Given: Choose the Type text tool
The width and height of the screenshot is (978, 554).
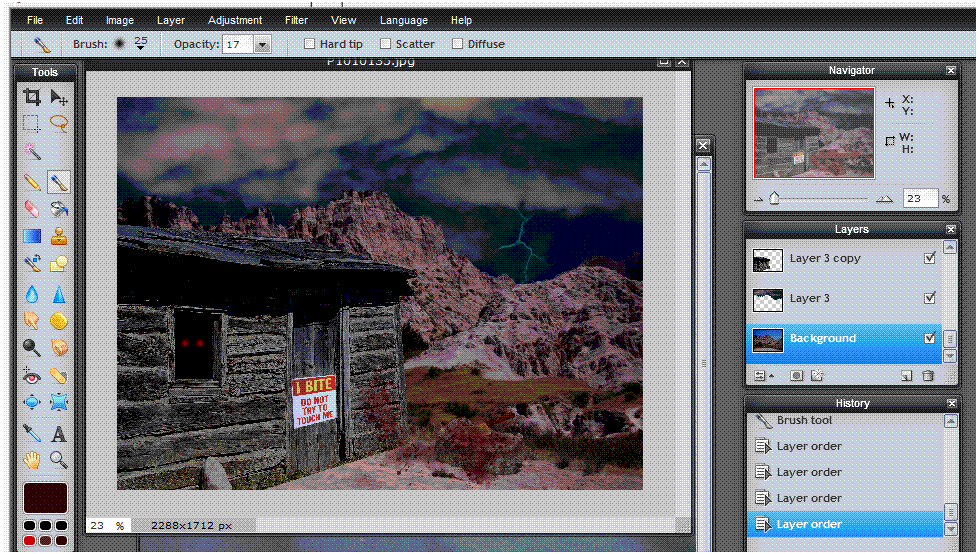Looking at the screenshot, I should pyautogui.click(x=59, y=433).
